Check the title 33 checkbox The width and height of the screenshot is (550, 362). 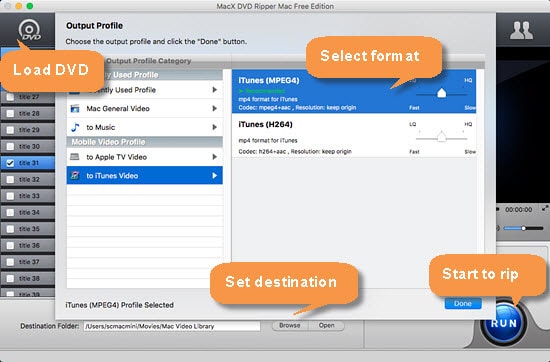coord(10,196)
